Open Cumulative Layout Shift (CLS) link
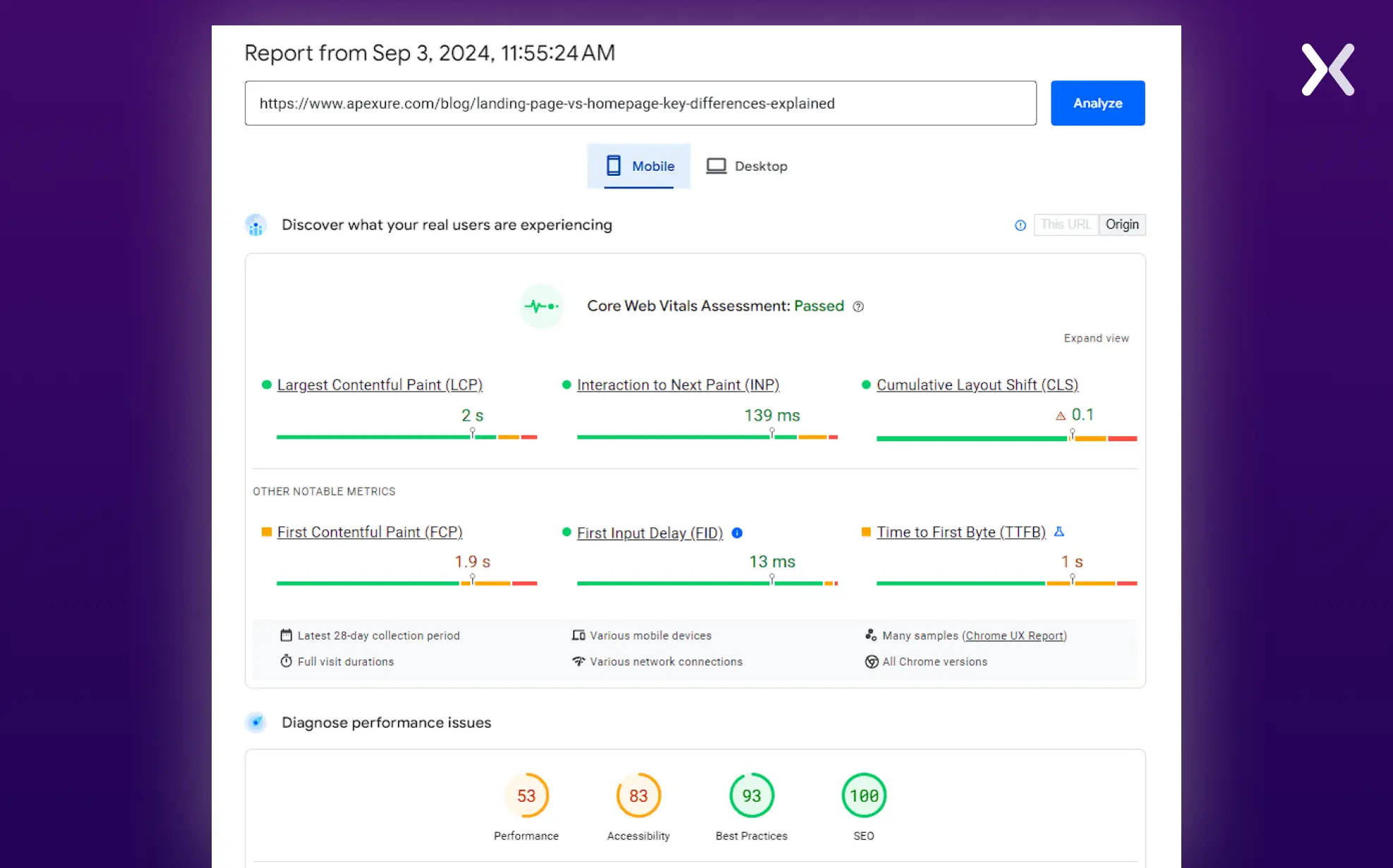 click(x=977, y=385)
